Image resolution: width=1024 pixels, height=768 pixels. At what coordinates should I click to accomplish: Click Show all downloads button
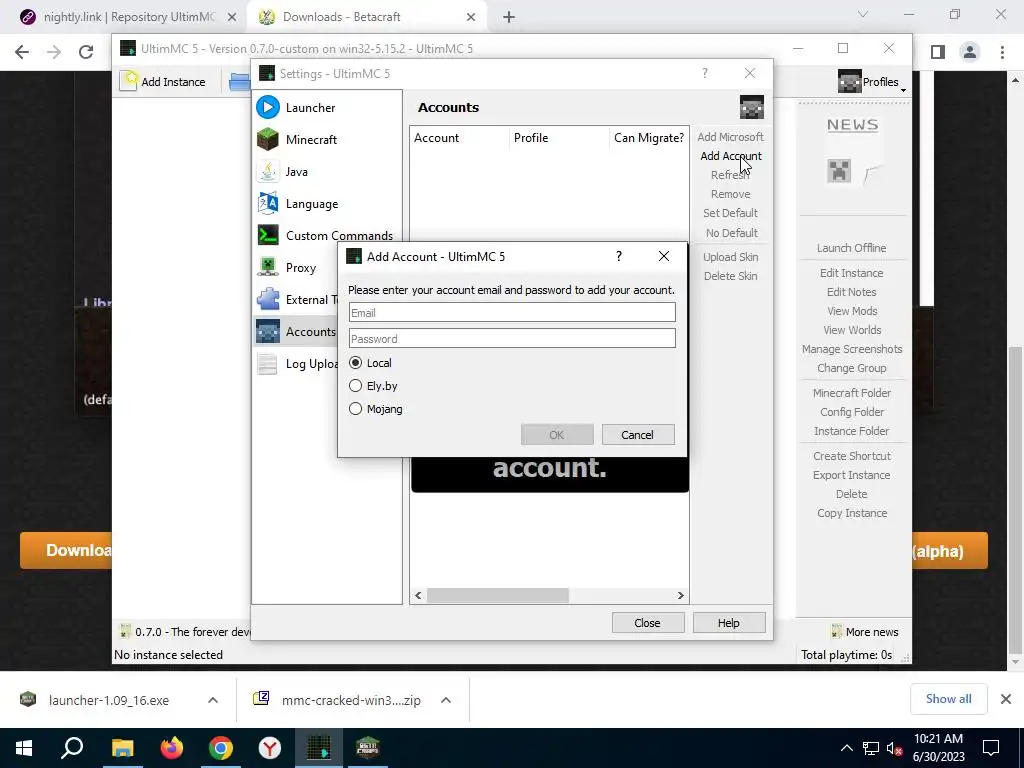click(948, 699)
